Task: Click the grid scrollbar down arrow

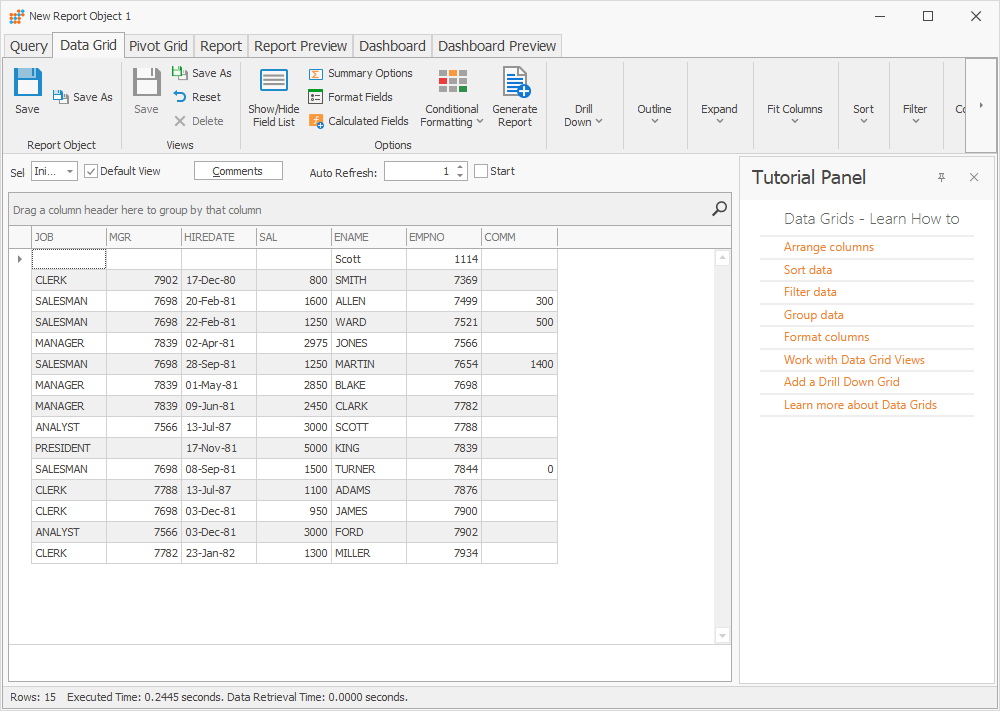Action: tap(722, 634)
